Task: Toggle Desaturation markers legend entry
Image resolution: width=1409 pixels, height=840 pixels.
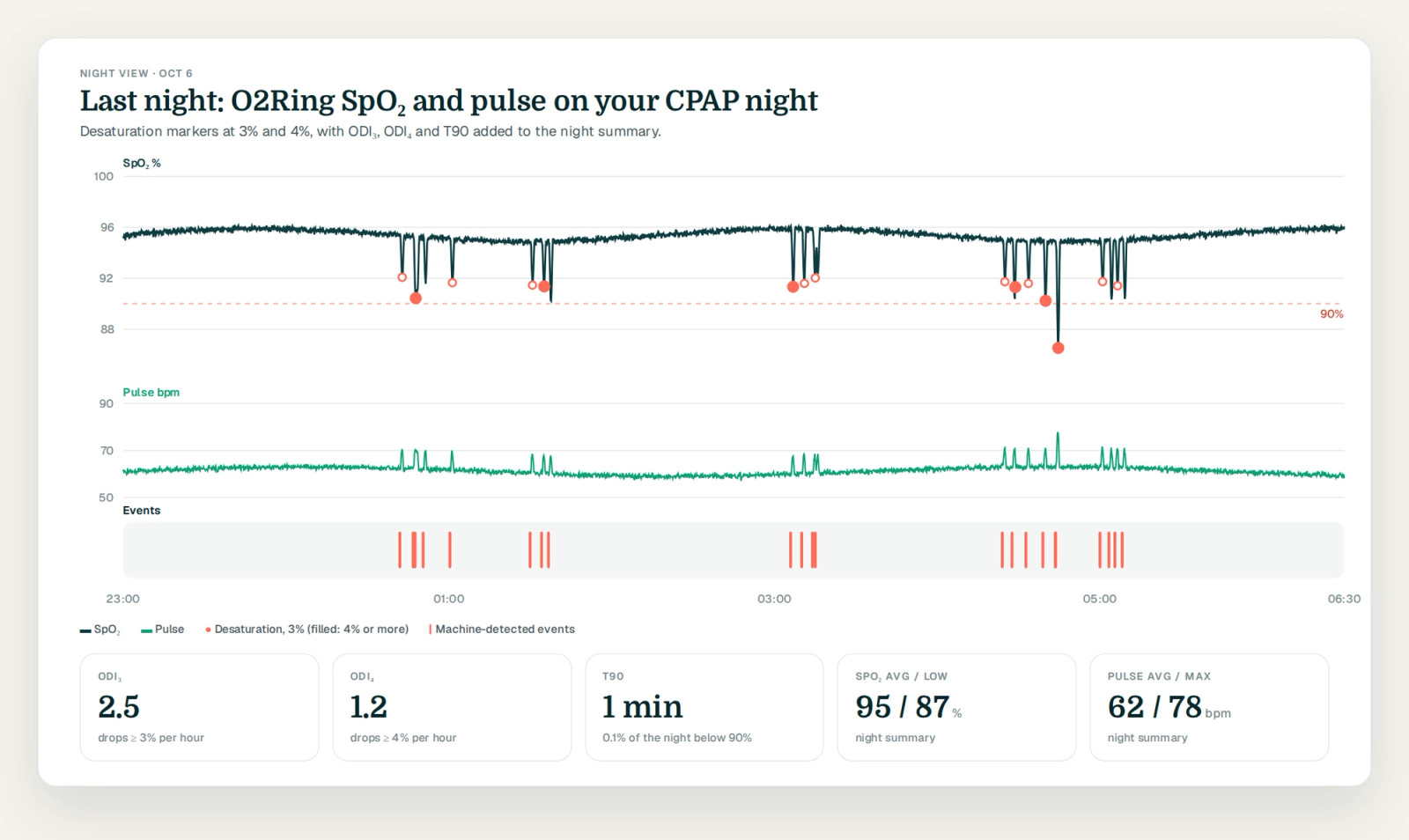Action: tap(307, 630)
